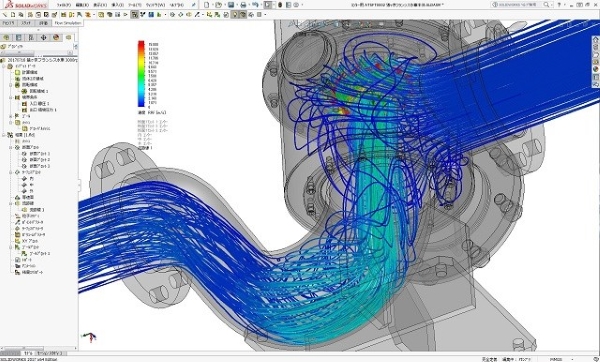Click the Save icon in the top toolbar

(231, 5)
